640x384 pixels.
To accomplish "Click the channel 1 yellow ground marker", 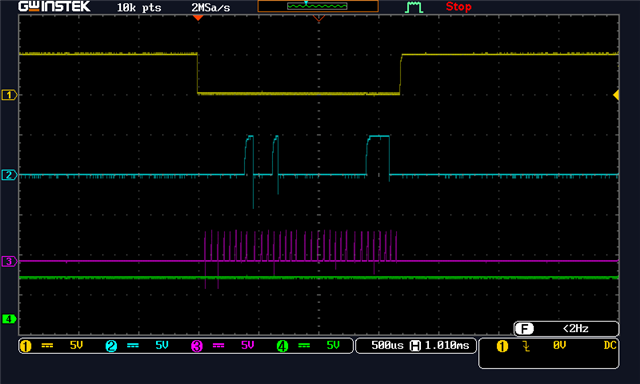I will [x=9, y=95].
